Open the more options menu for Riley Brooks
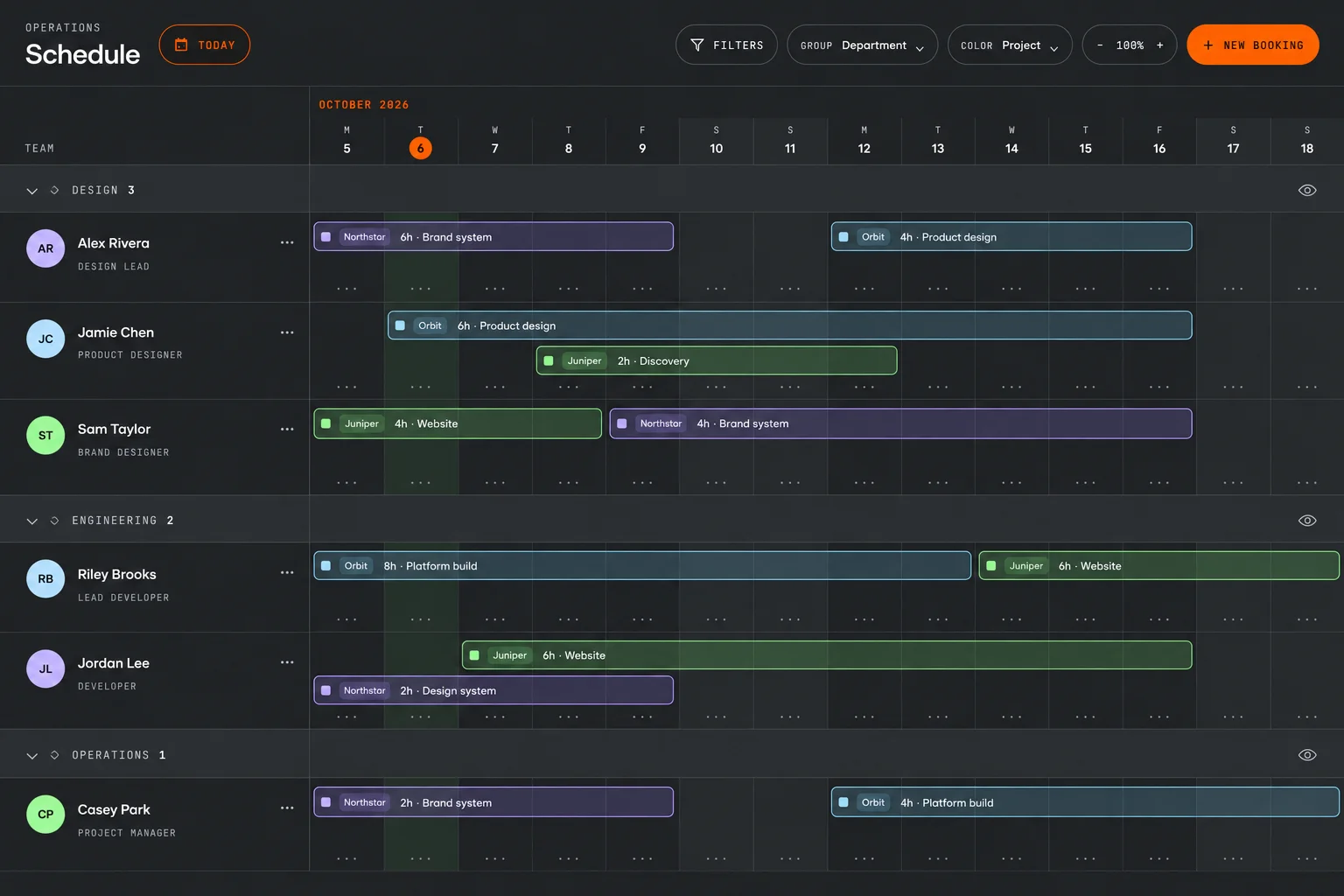Image resolution: width=1344 pixels, height=896 pixels. (x=287, y=572)
